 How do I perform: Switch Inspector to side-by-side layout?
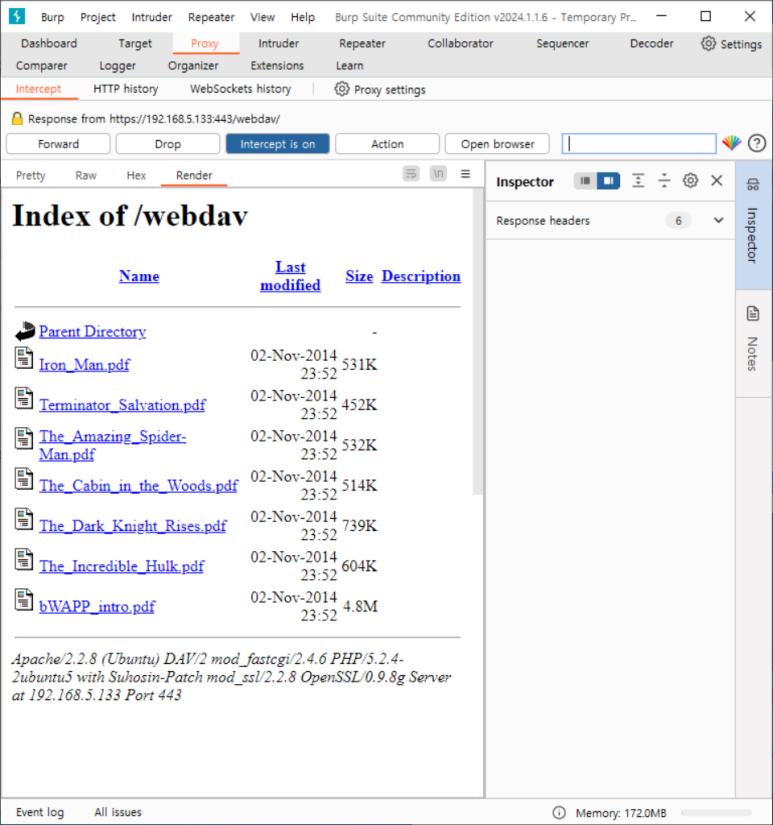608,181
